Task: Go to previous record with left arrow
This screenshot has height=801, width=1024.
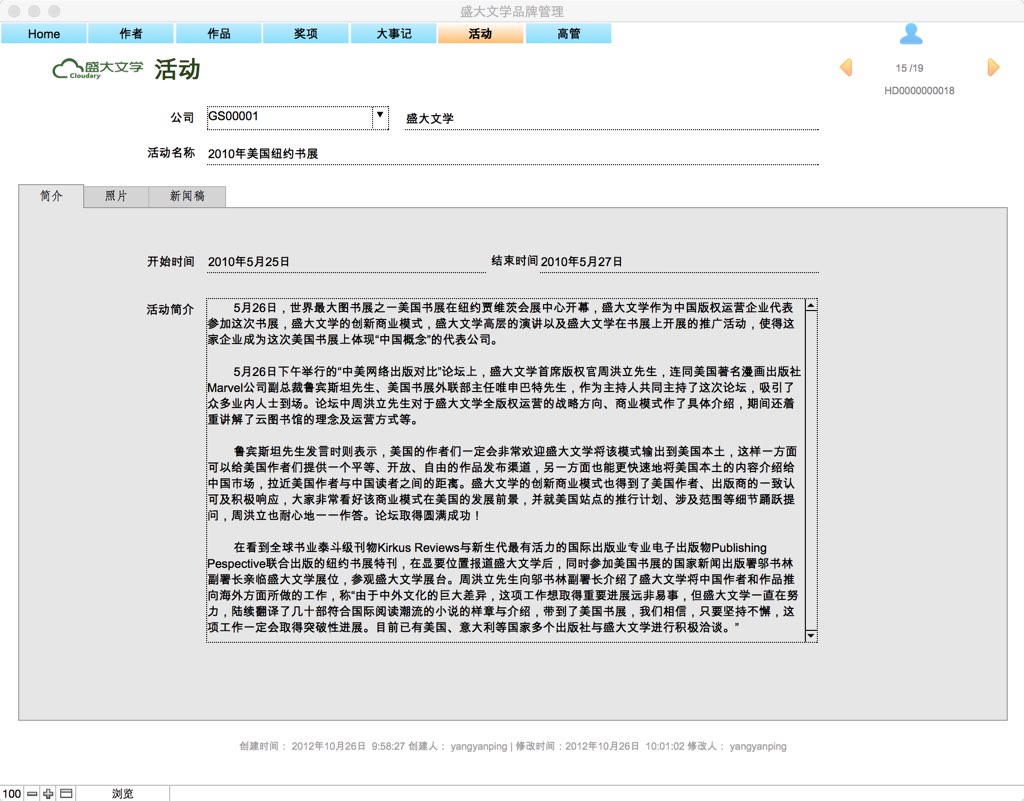Action: (x=846, y=67)
